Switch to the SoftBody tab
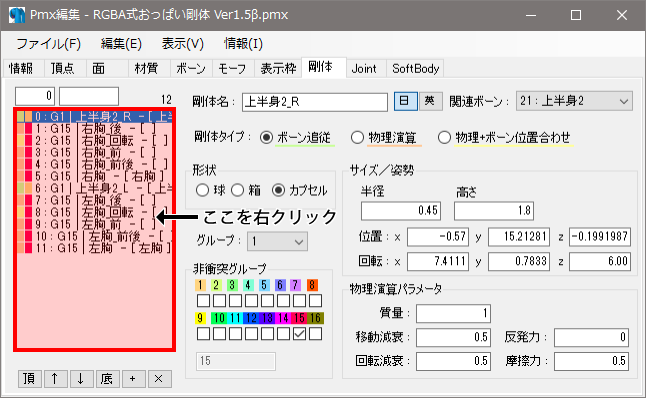The image size is (646, 398). tap(415, 68)
